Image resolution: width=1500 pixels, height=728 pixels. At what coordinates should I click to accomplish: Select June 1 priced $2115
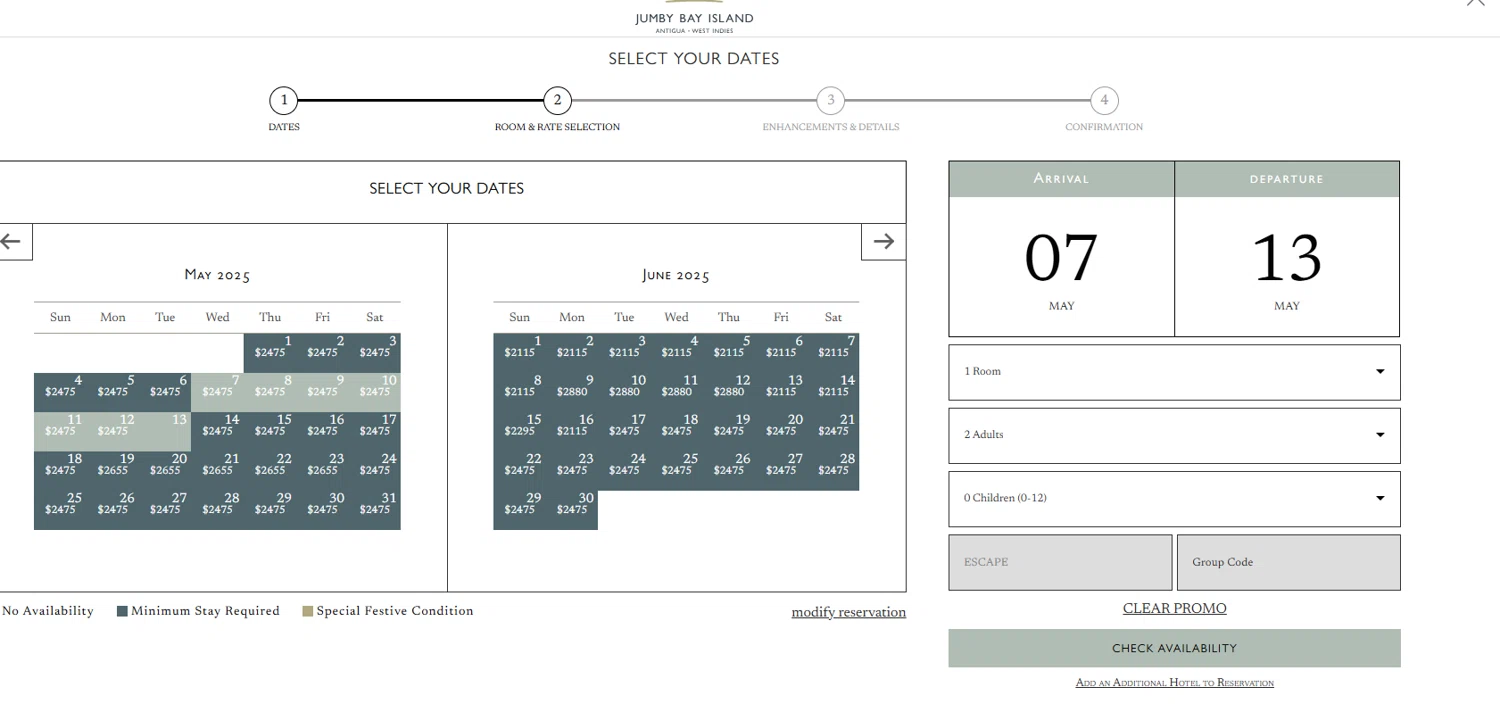point(519,353)
